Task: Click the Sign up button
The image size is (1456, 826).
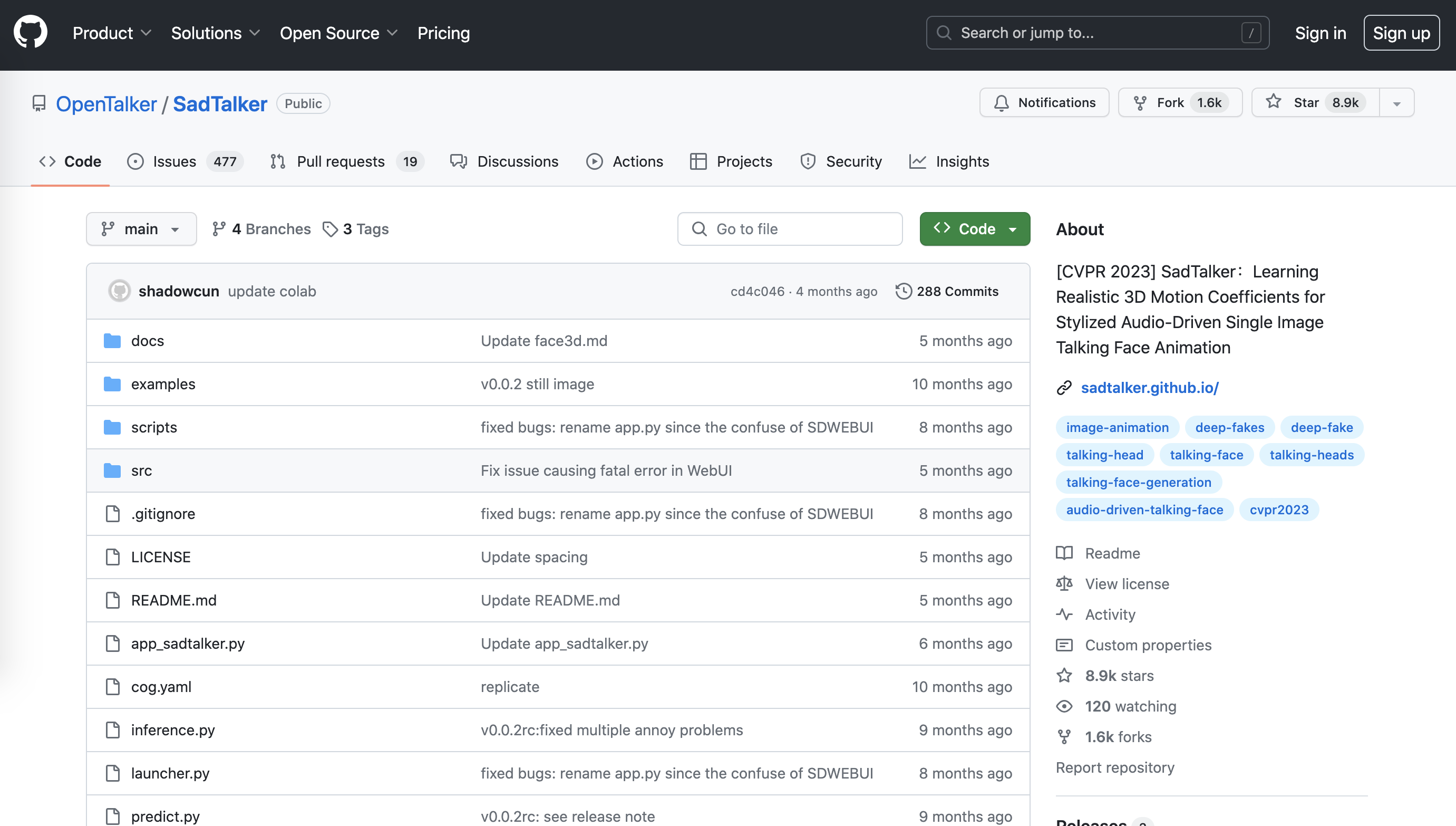Action: coord(1401,33)
